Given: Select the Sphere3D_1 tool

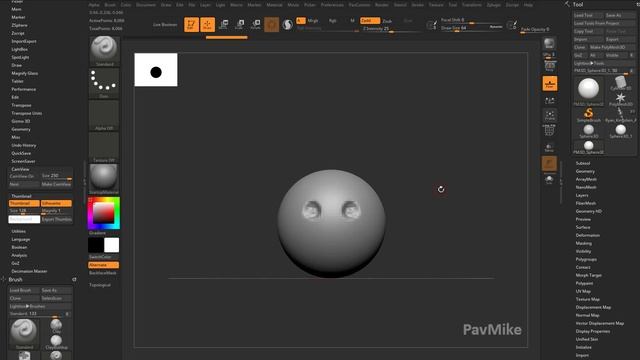Looking at the screenshot, I should tap(620, 131).
